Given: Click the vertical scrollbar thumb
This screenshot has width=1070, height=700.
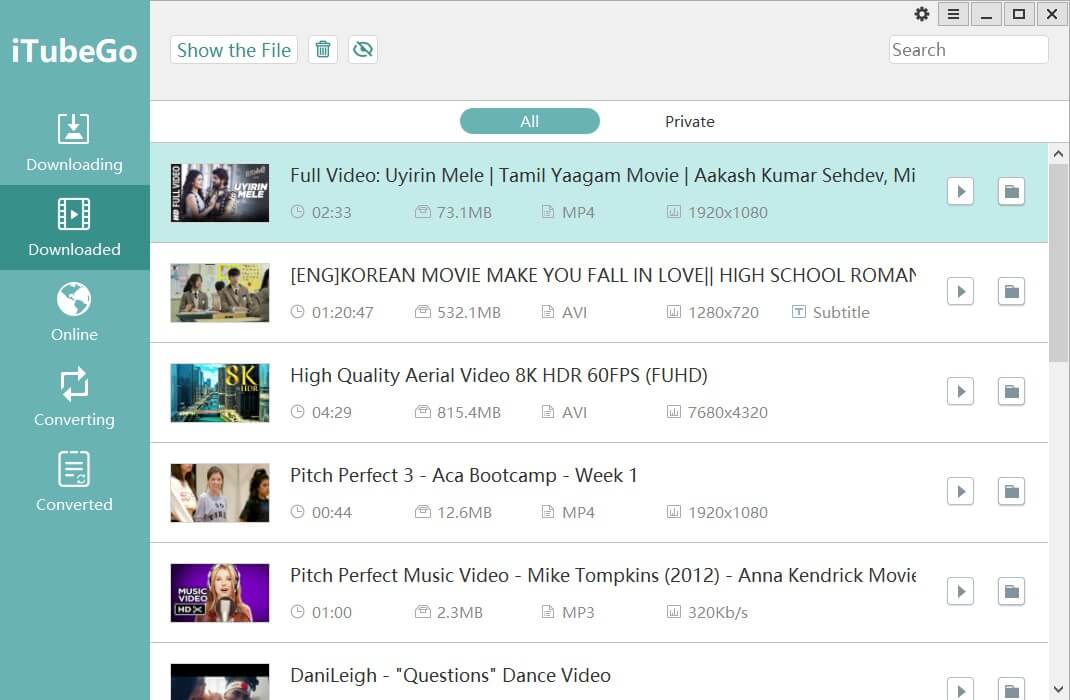Looking at the screenshot, I should [1058, 263].
